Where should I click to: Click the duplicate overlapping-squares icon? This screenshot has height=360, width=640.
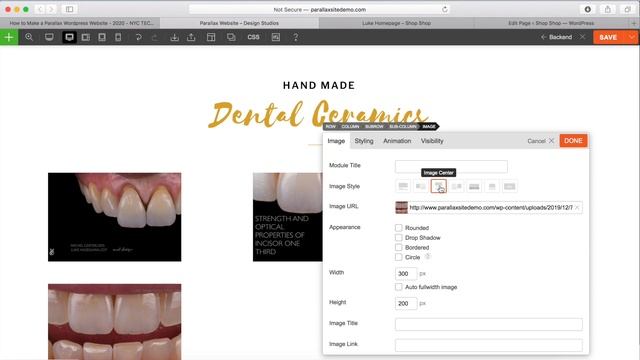231,37
